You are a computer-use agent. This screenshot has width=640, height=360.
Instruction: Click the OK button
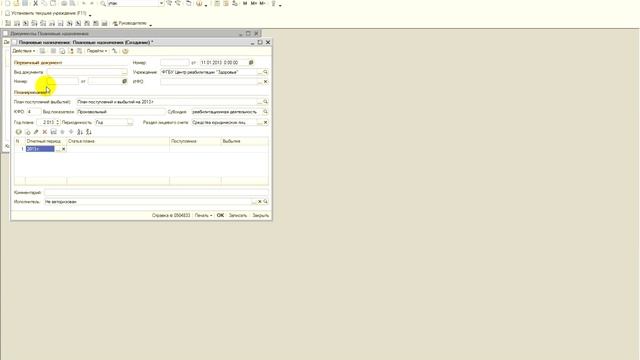point(220,215)
